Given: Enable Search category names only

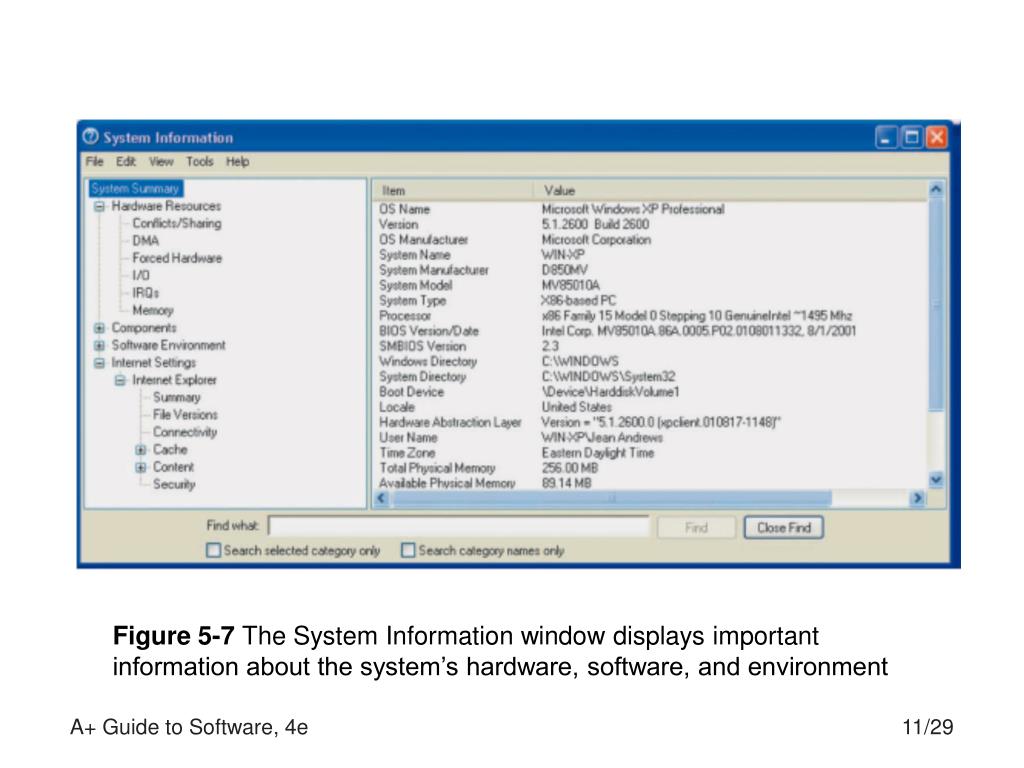Looking at the screenshot, I should click(408, 551).
